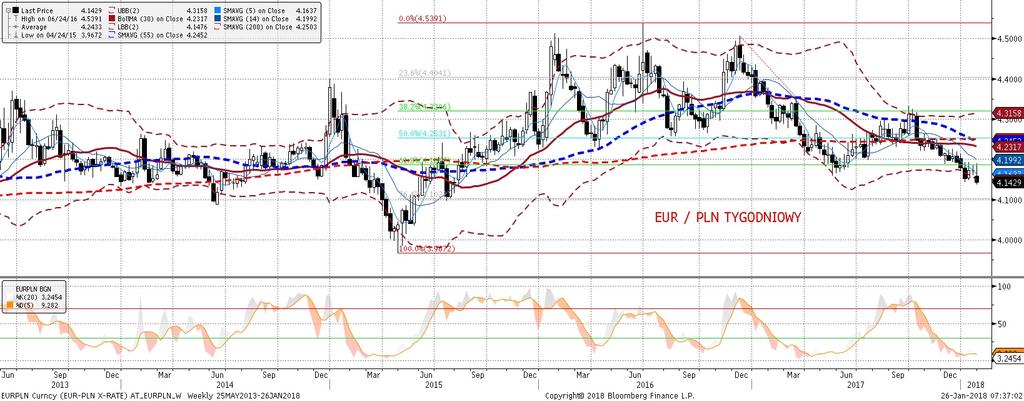Click the dark red BolMA (30) swatch
1024x401 pixels.
coord(112,18)
